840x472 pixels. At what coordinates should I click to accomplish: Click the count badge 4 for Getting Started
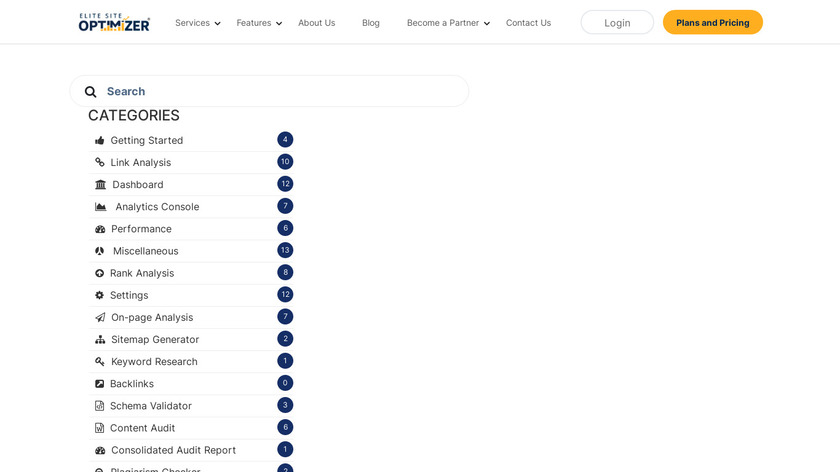click(285, 140)
